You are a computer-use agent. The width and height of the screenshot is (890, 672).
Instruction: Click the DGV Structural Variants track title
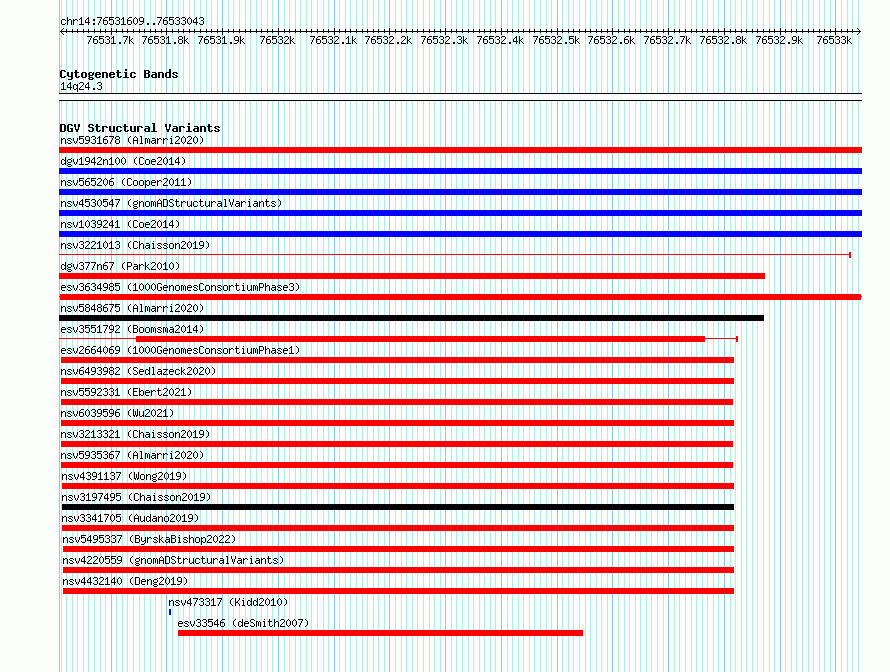140,128
